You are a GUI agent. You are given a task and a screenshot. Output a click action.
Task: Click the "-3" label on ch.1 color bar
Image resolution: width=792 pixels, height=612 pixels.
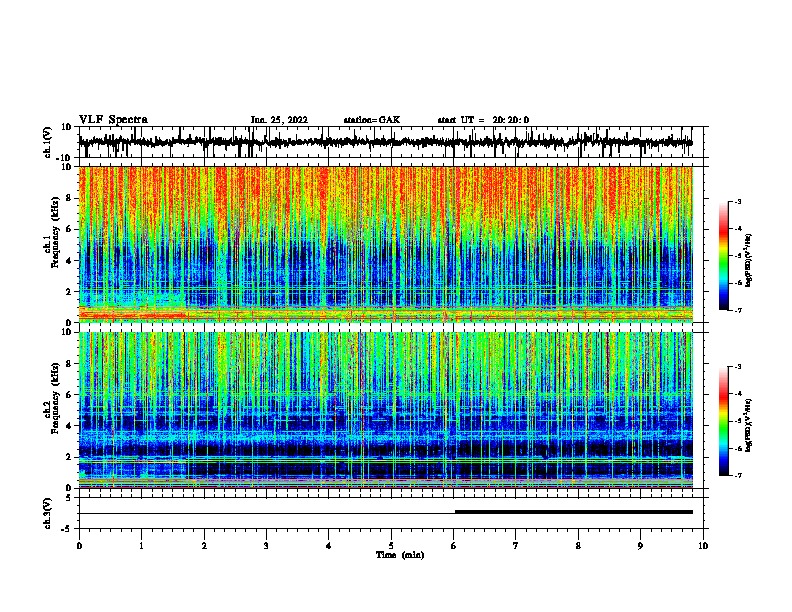(738, 201)
